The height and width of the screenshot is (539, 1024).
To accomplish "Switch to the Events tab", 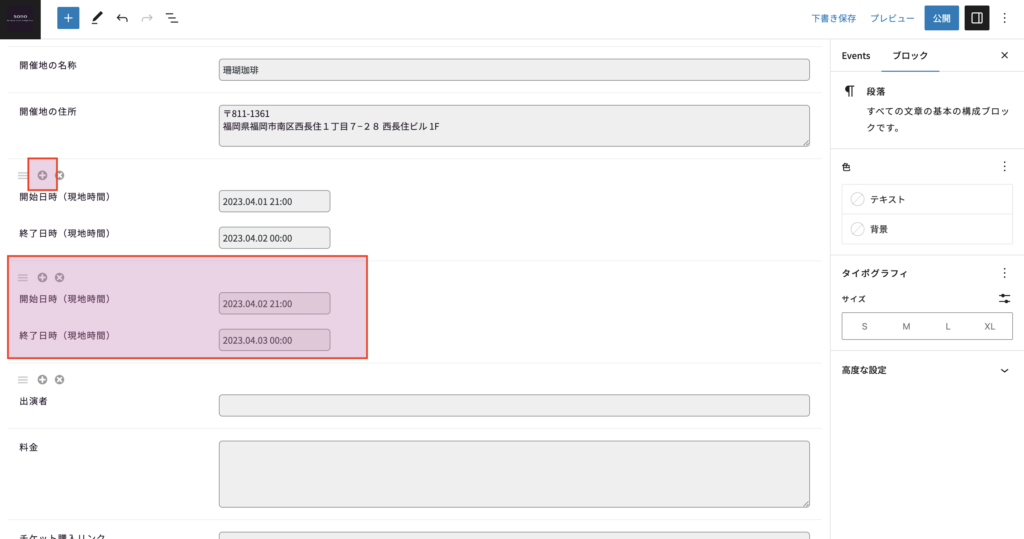I will [x=856, y=56].
